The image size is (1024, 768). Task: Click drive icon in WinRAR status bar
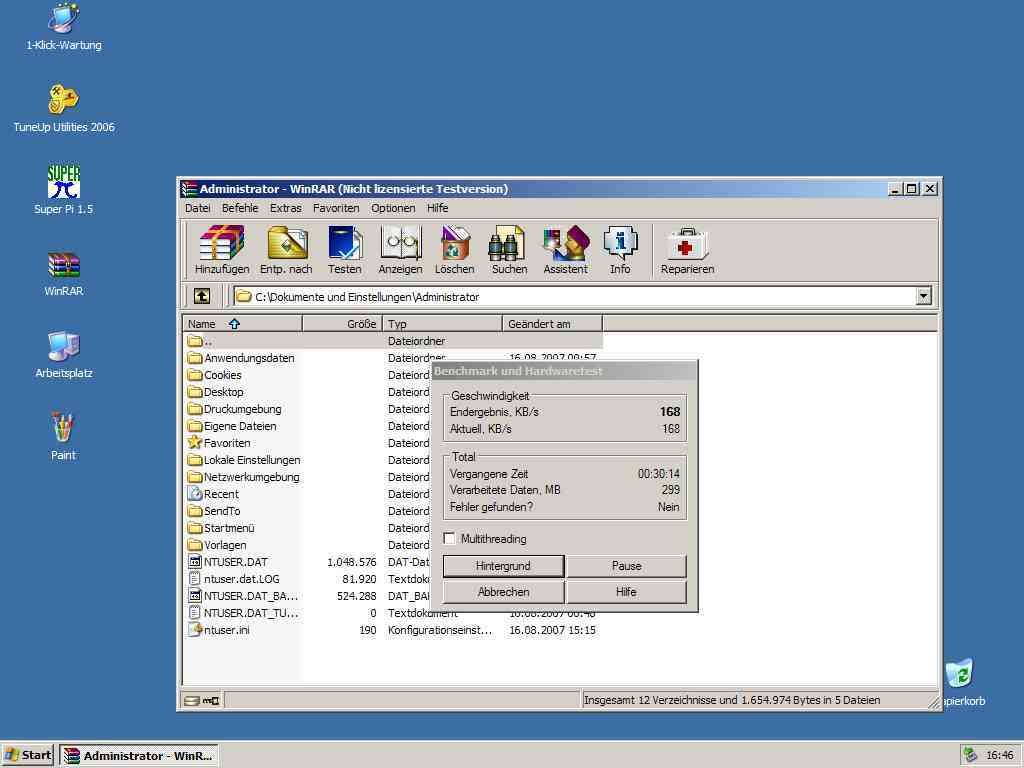[191, 701]
